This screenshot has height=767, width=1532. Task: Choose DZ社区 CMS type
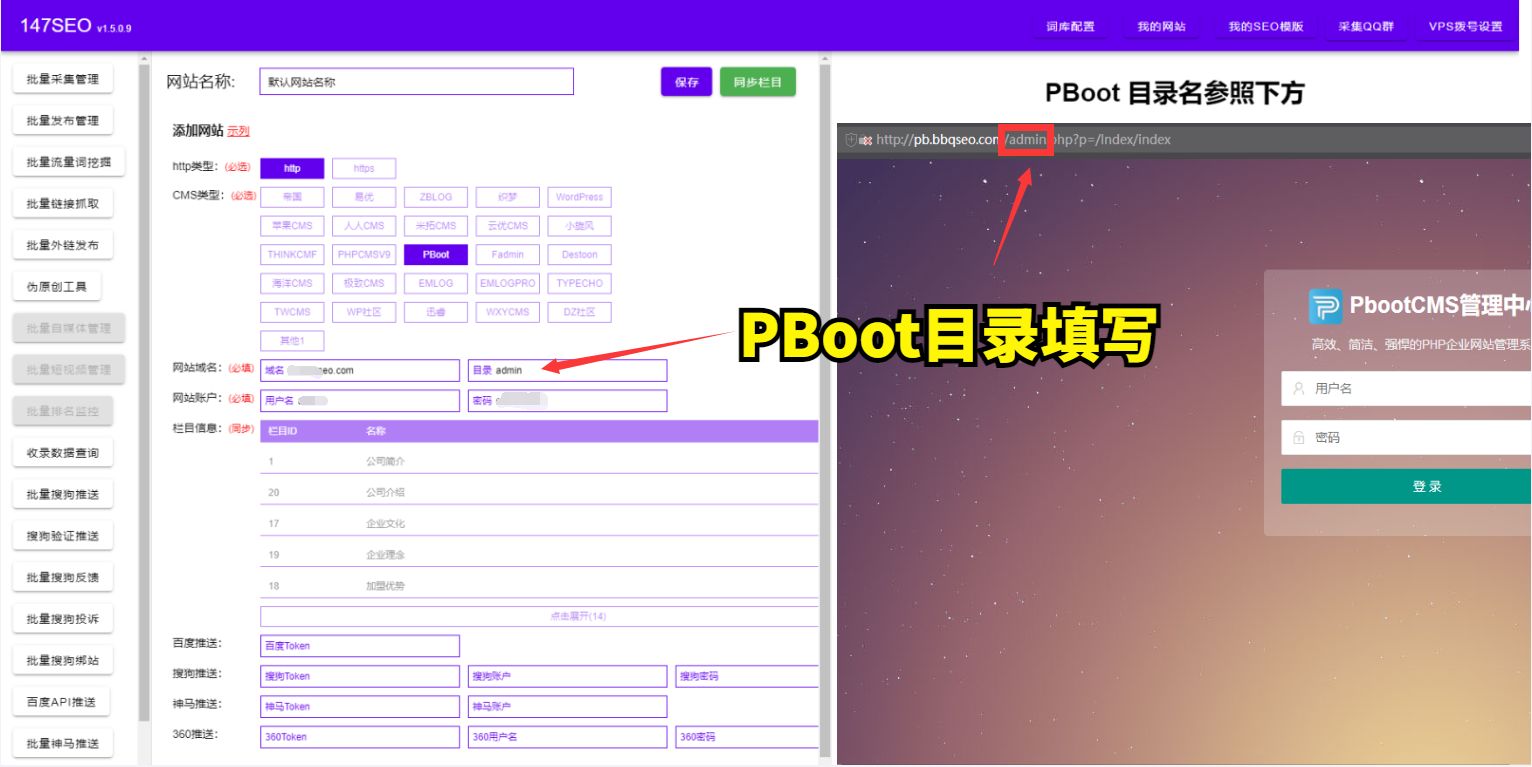click(580, 312)
